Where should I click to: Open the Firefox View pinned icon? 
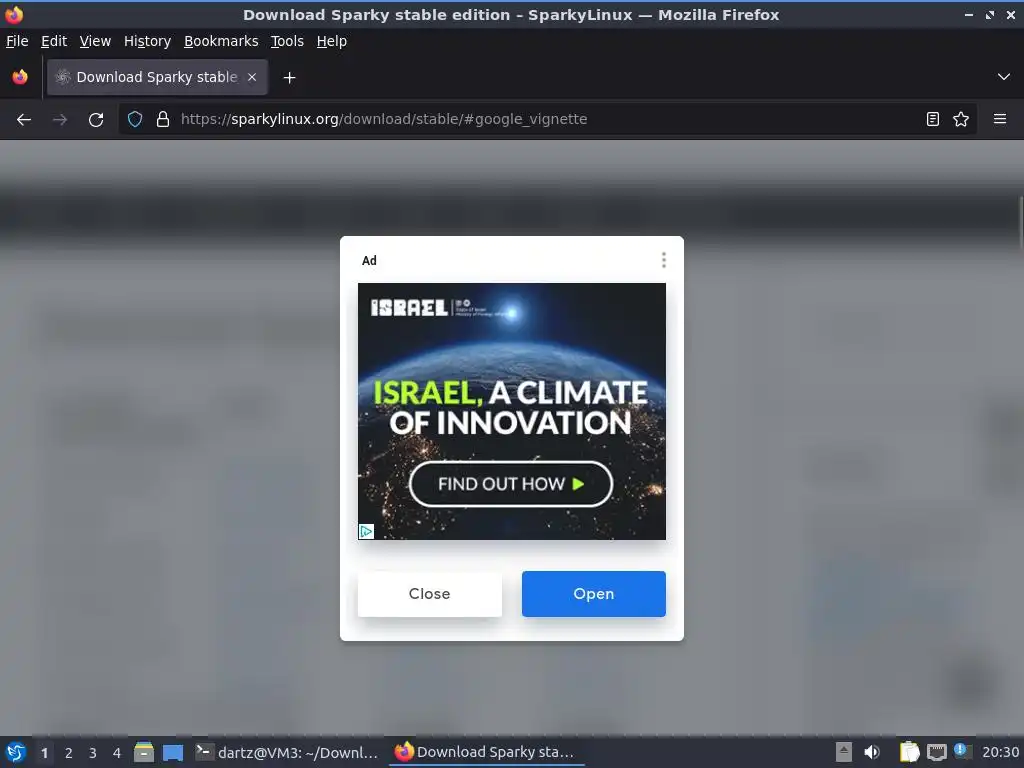[x=20, y=77]
